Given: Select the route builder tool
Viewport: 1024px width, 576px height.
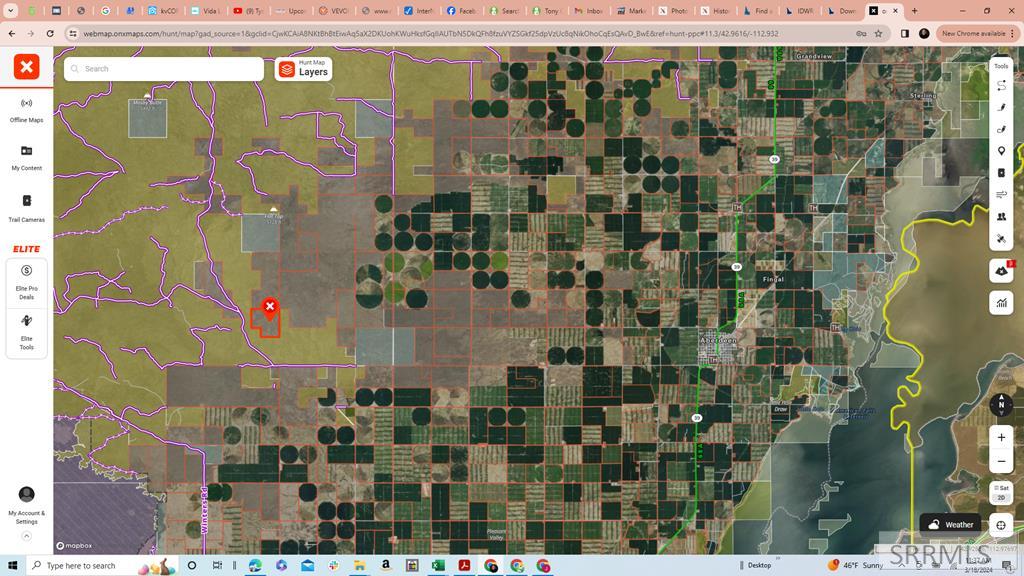Looking at the screenshot, I should pyautogui.click(x=1001, y=86).
